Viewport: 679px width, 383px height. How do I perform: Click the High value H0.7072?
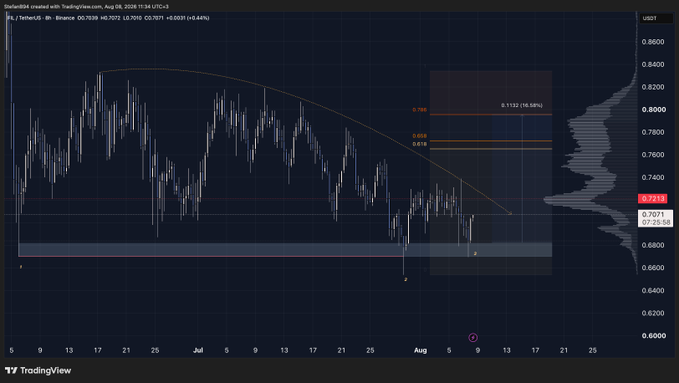coord(110,18)
